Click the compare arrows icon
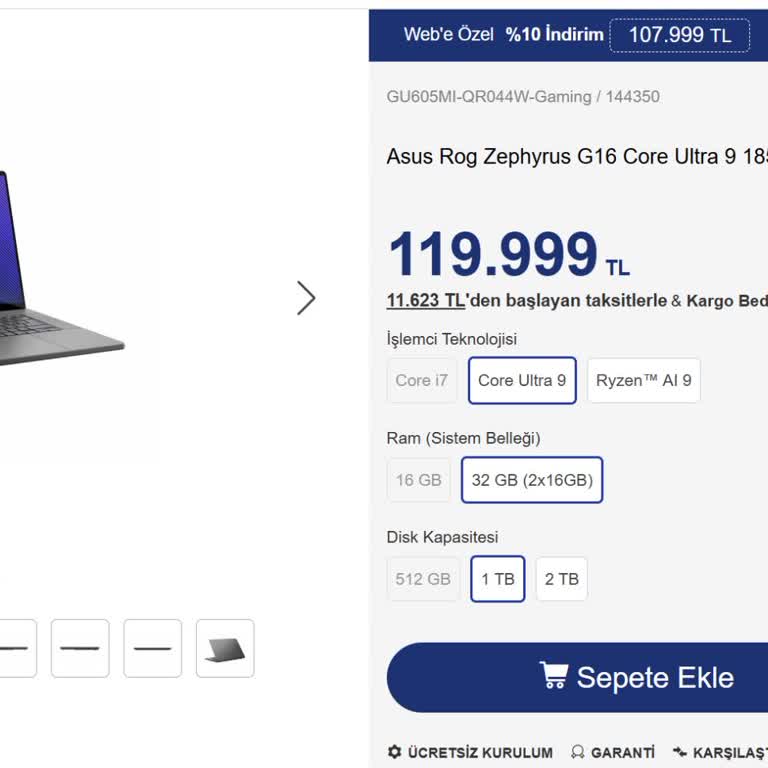The height and width of the screenshot is (768, 768). click(x=679, y=751)
